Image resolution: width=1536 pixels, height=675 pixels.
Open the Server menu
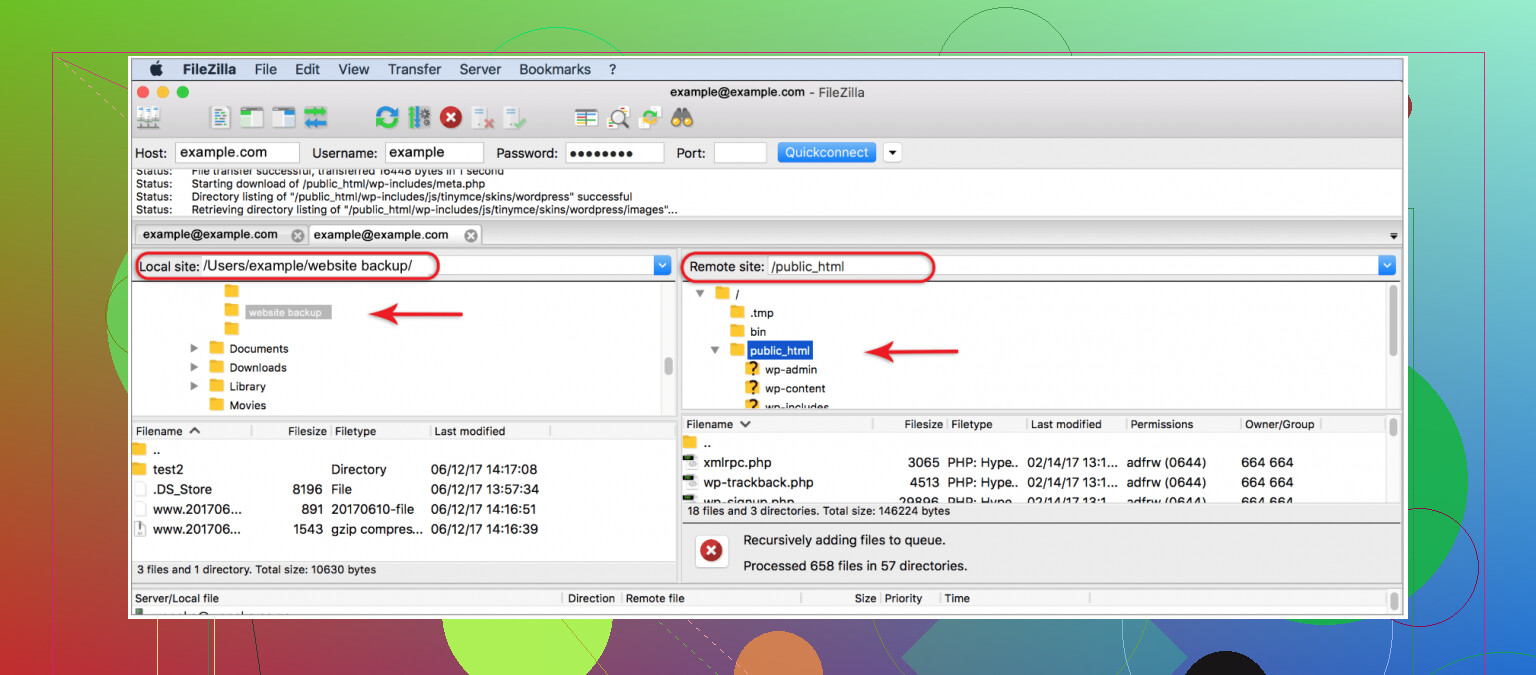point(480,69)
